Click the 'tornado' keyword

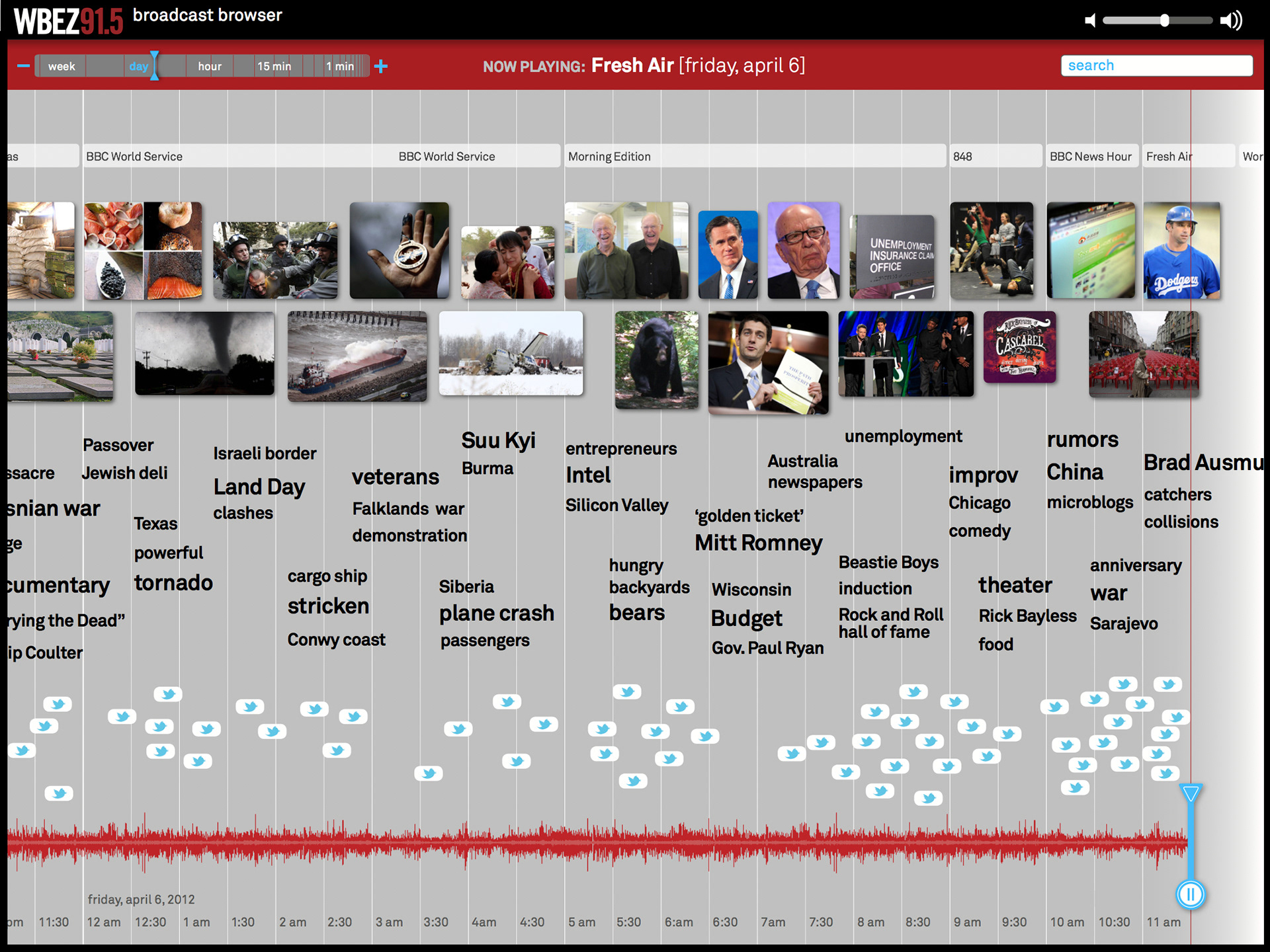click(x=173, y=583)
